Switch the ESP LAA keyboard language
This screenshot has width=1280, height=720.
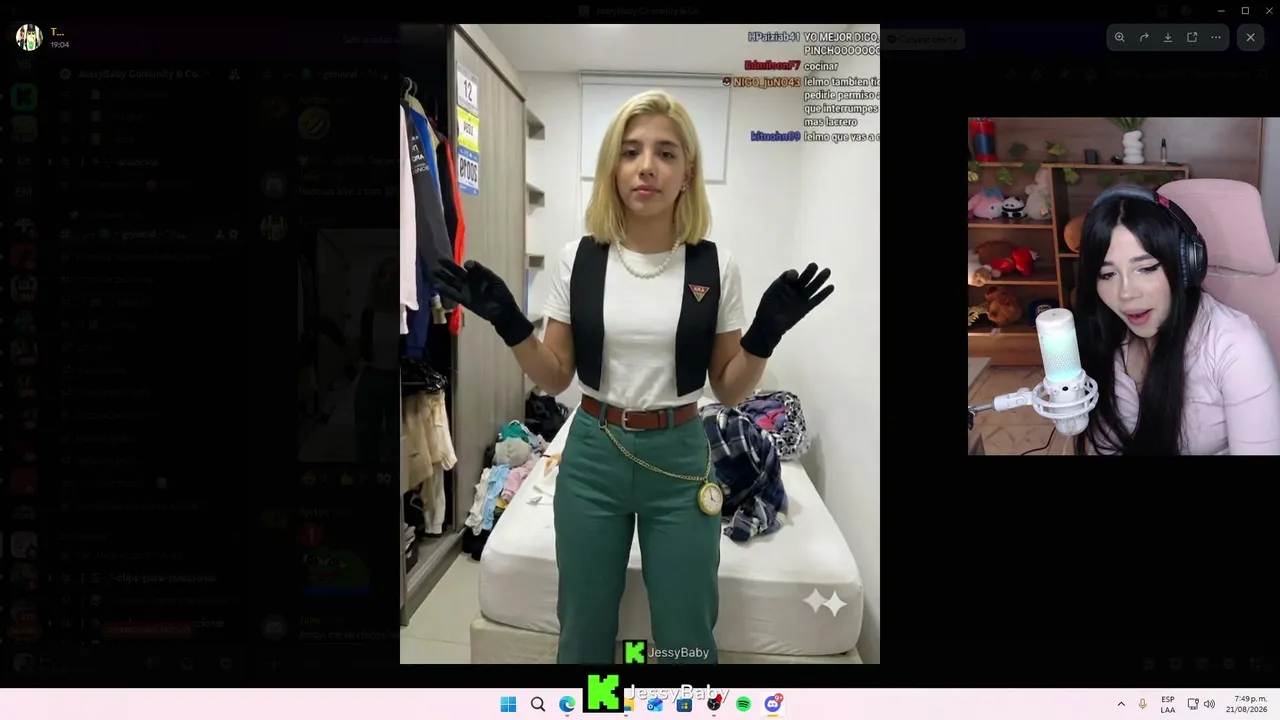point(1168,704)
